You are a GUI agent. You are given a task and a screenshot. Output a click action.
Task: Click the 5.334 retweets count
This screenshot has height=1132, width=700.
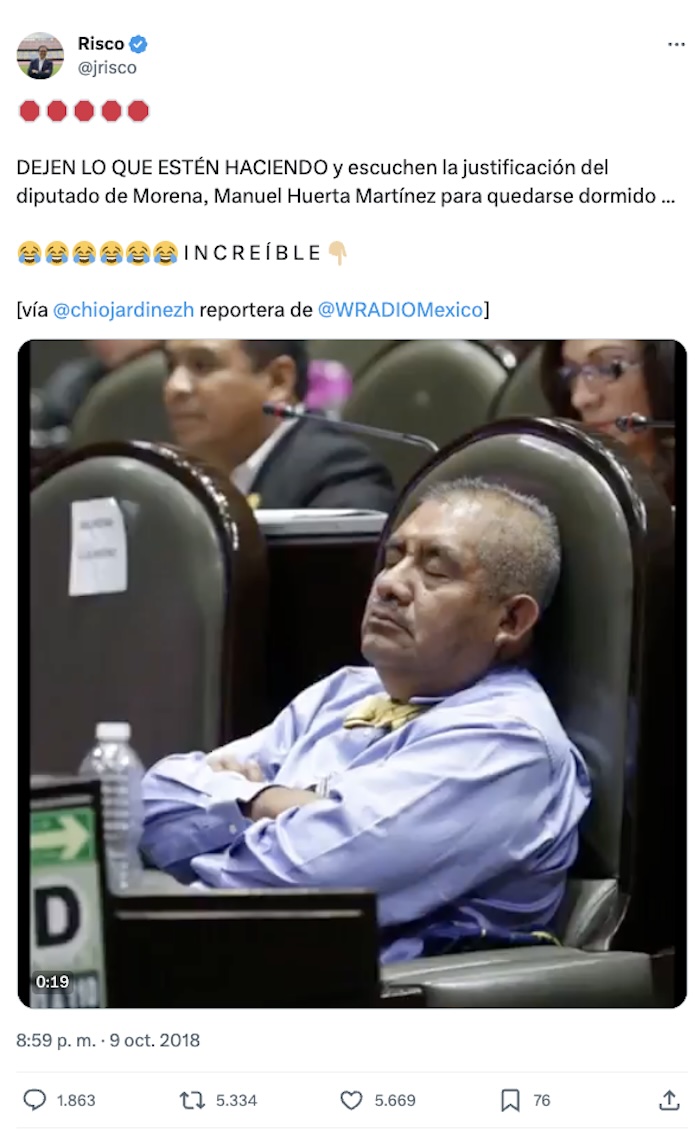point(236,1100)
